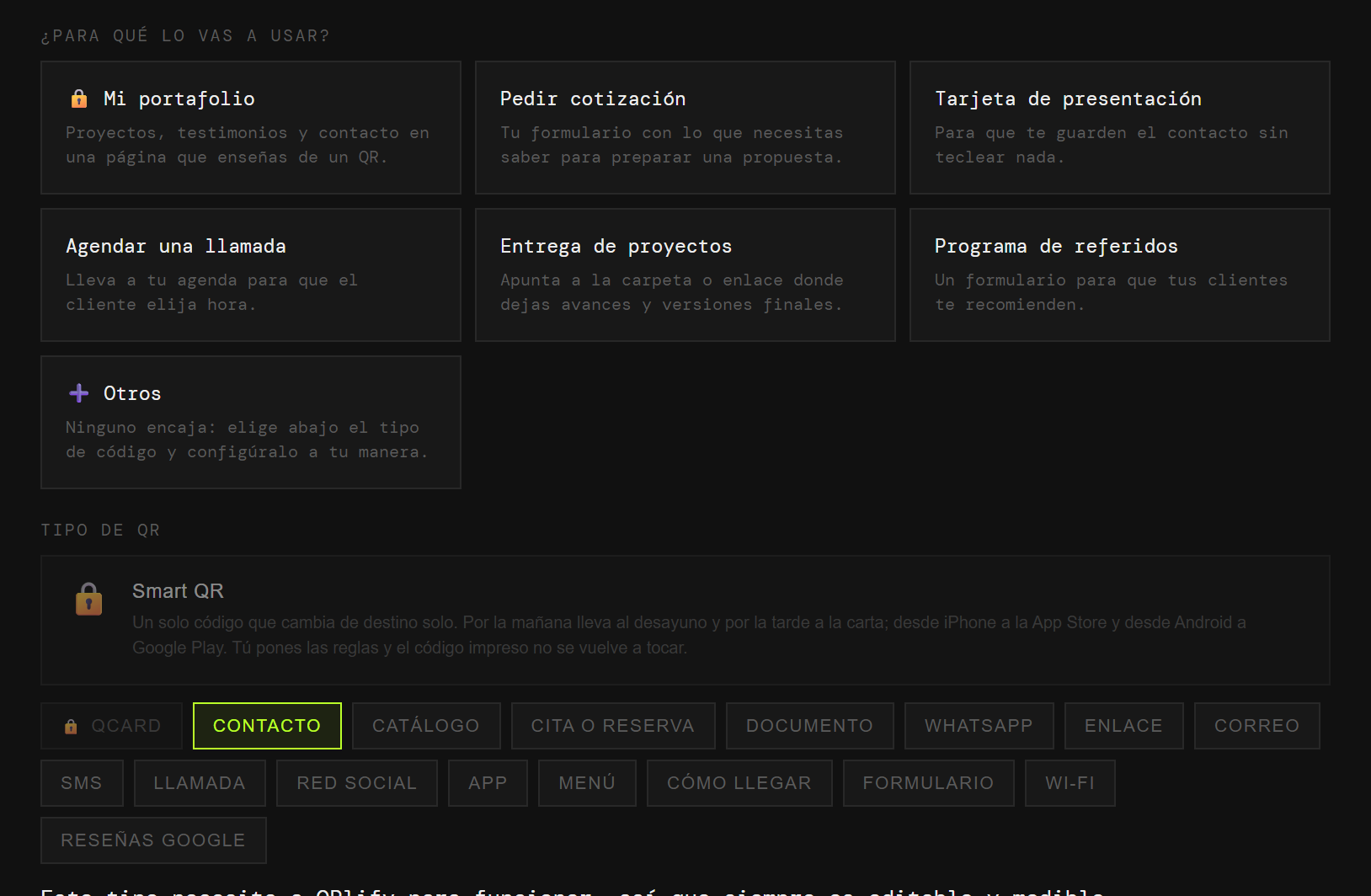This screenshot has height=896, width=1371.
Task: Select the SMS code type
Action: tap(82, 783)
